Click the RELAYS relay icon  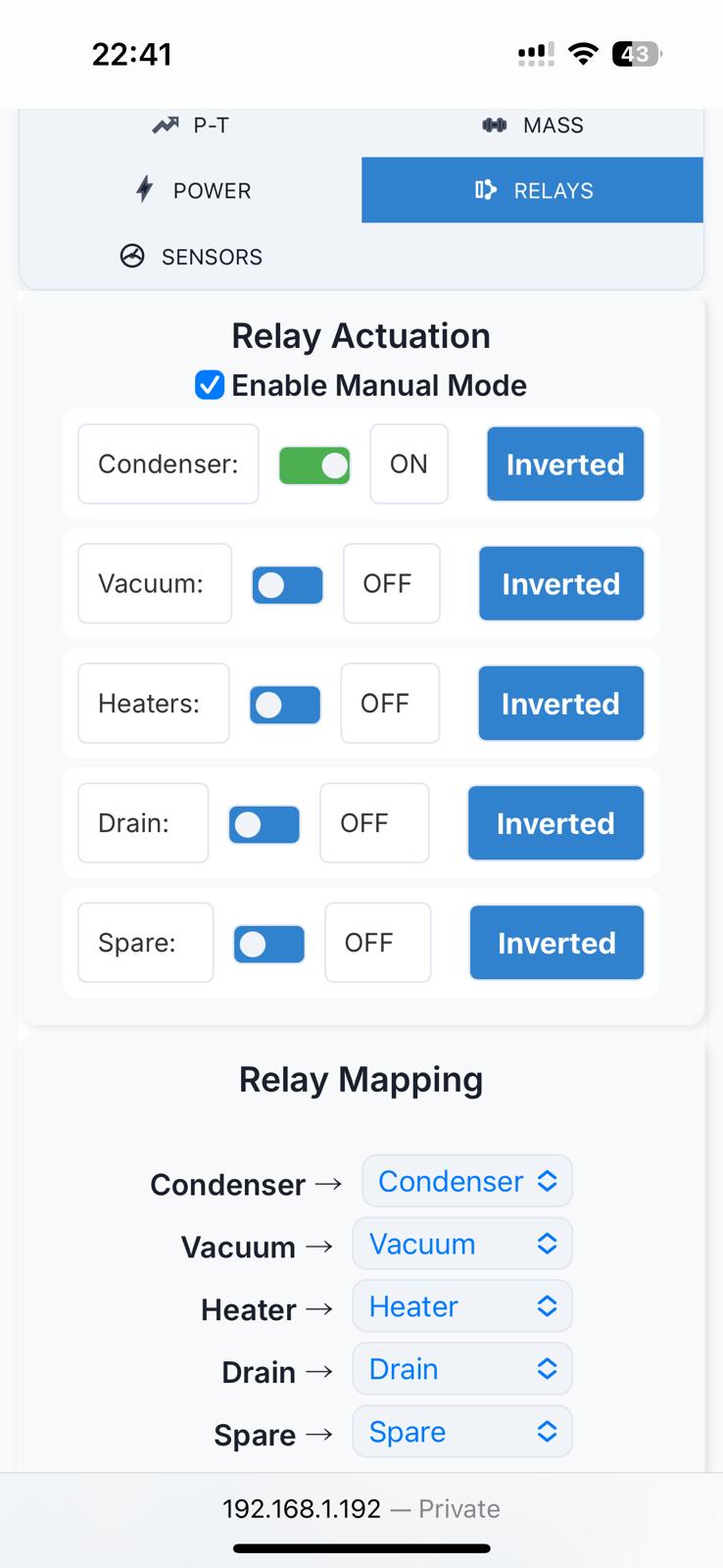(486, 190)
